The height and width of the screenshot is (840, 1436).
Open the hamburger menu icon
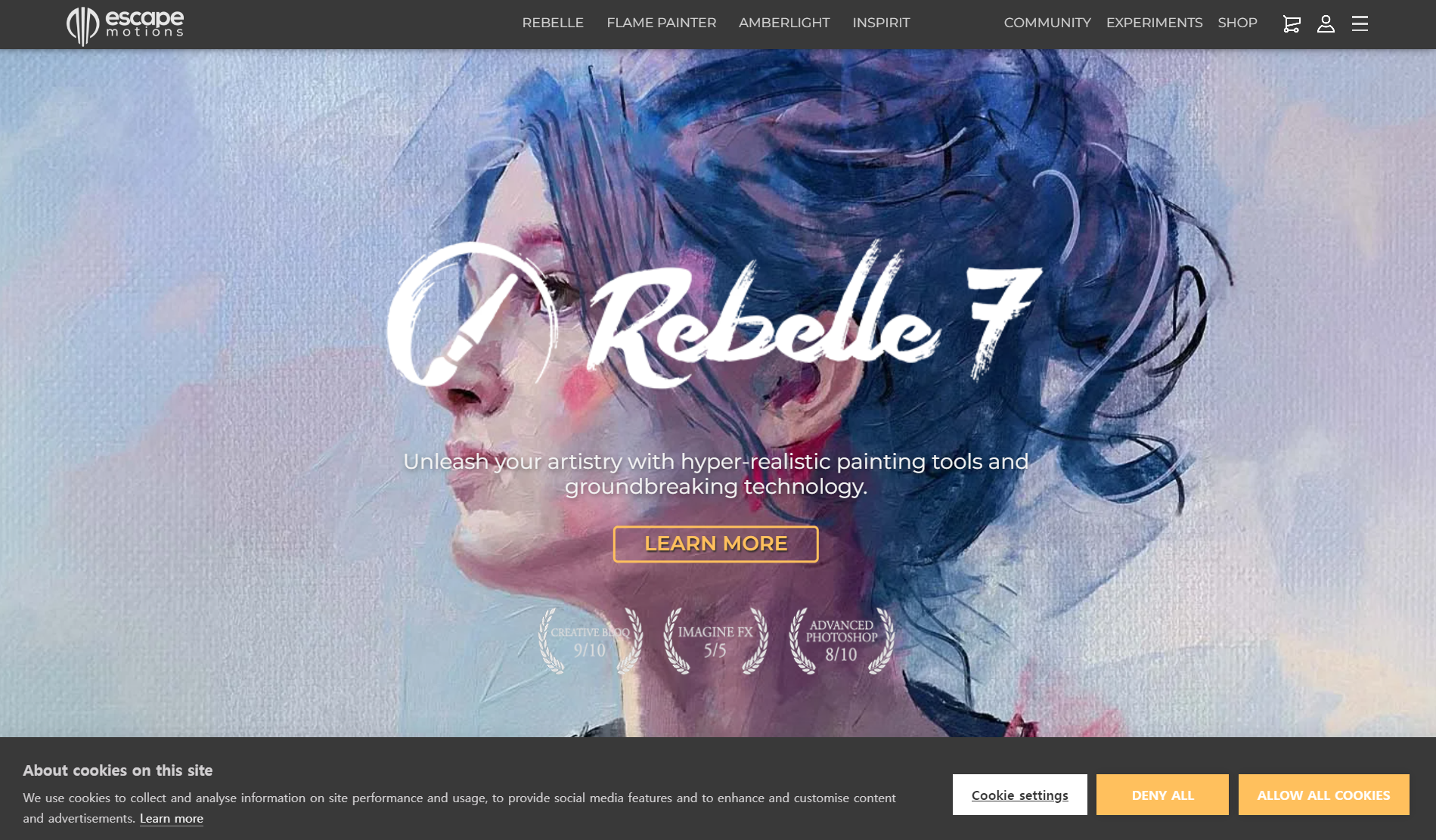1360,23
